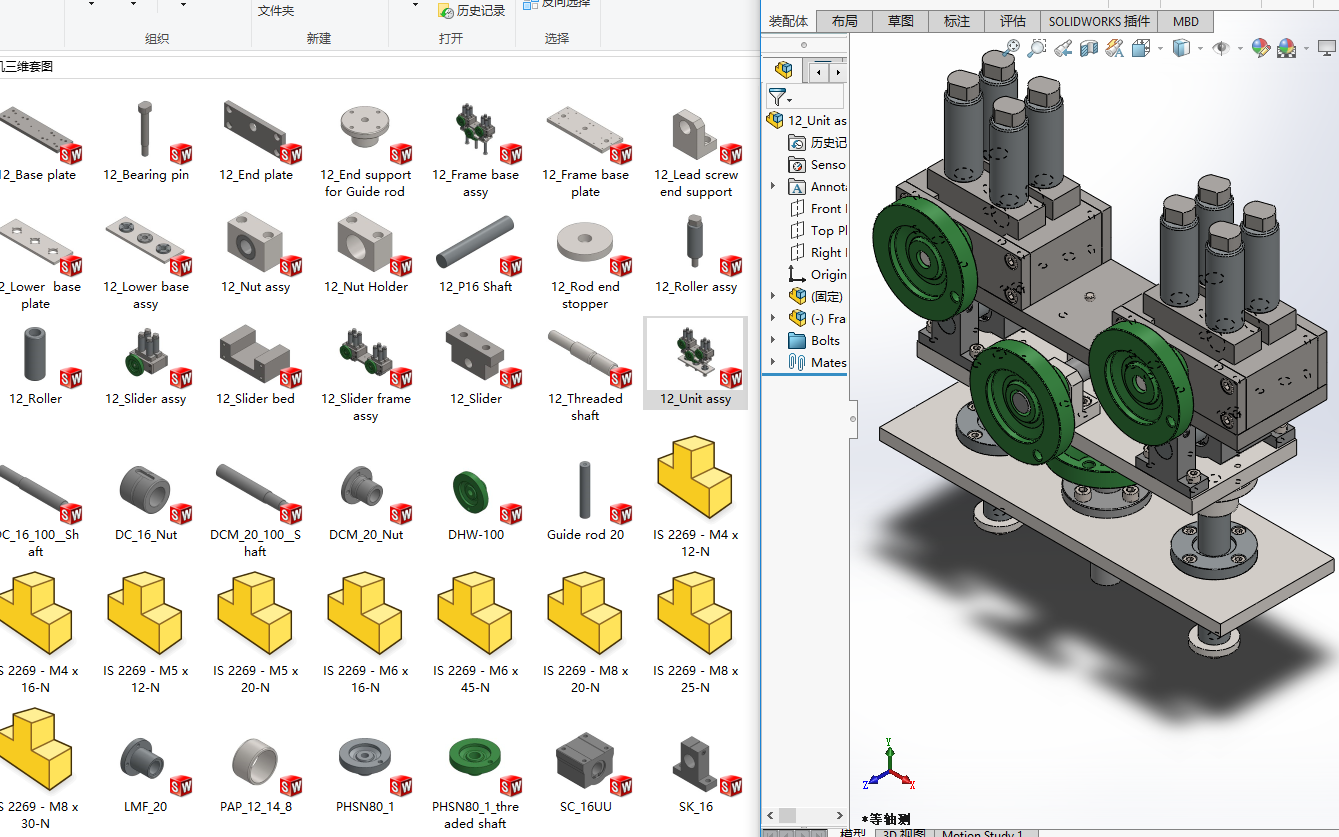The height and width of the screenshot is (837, 1339).
Task: Click the Edit Appearance color ball icon
Action: click(x=1260, y=48)
